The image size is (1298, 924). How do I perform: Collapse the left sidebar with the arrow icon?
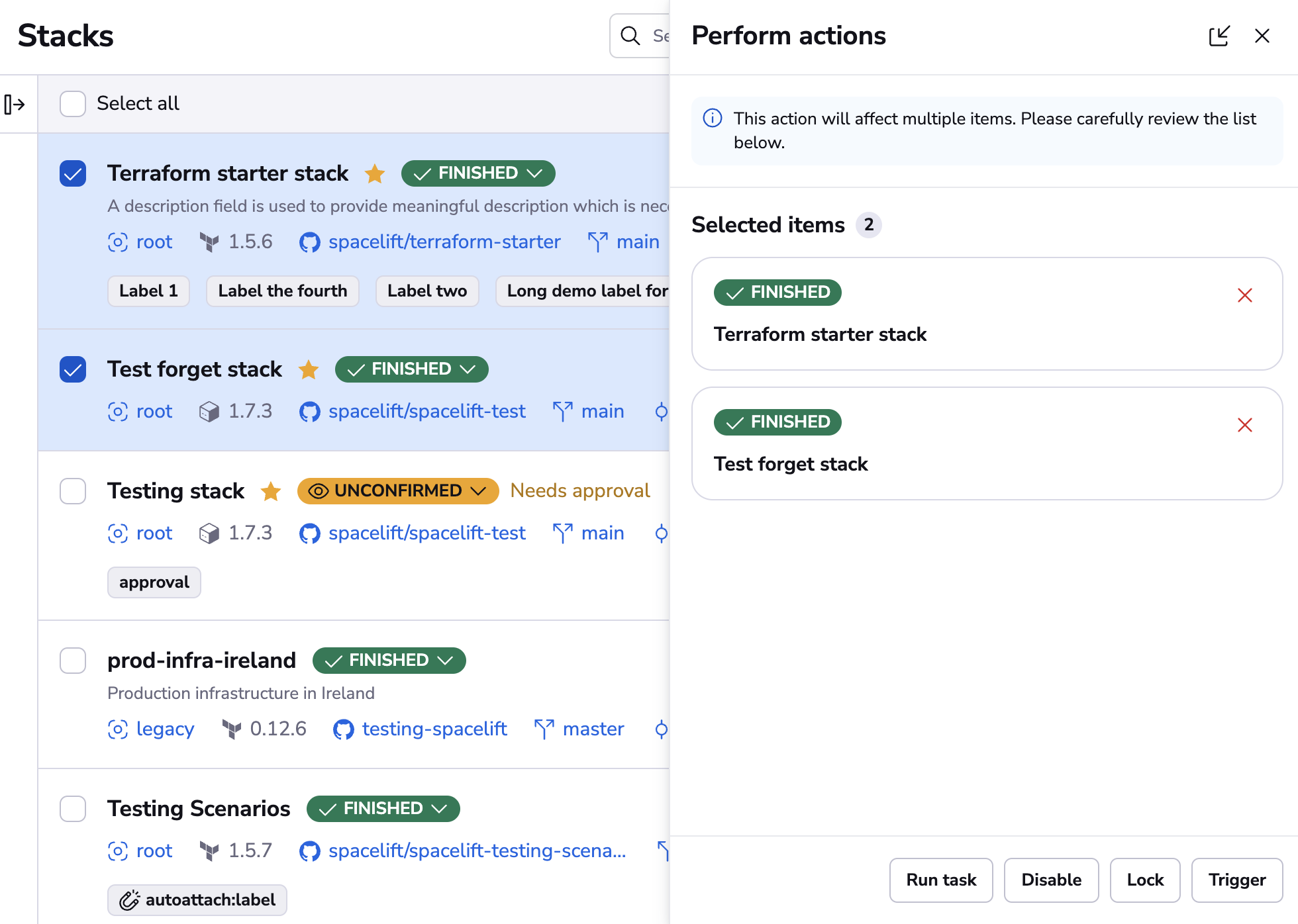(16, 104)
